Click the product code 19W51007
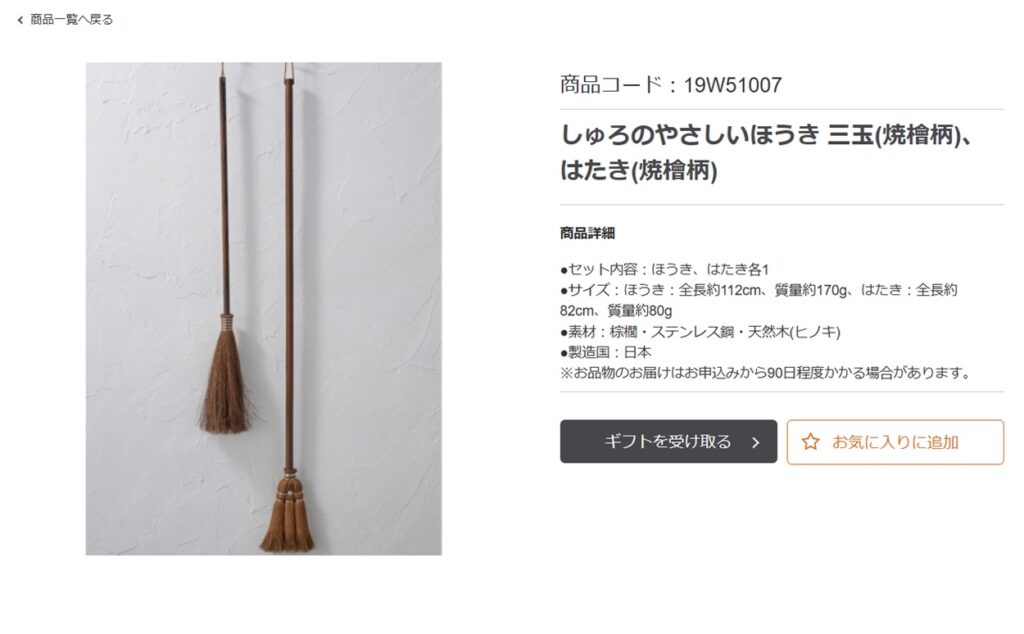 point(732,85)
